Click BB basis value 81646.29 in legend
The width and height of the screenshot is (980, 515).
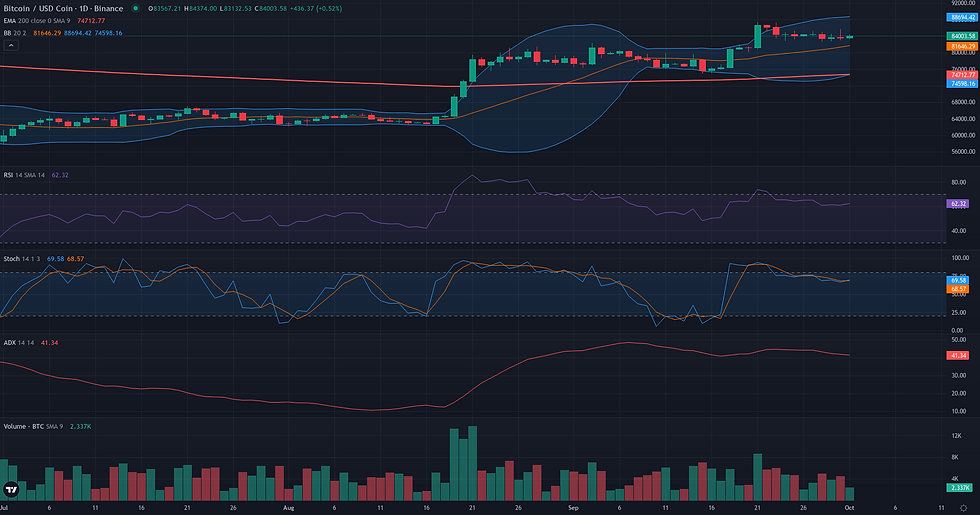pyautogui.click(x=48, y=33)
